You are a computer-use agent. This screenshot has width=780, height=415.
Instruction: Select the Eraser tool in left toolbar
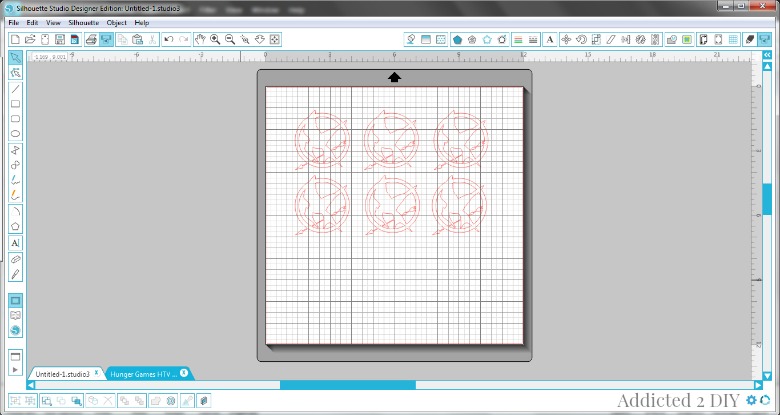click(x=15, y=259)
